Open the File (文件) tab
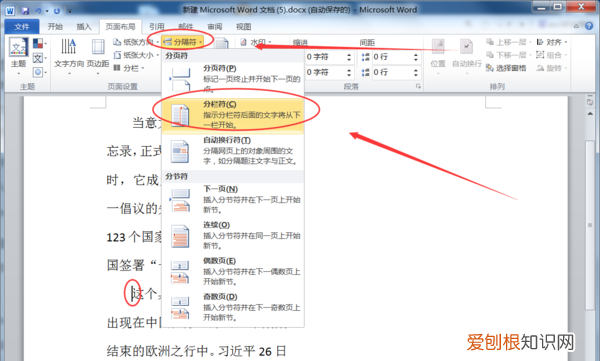This screenshot has width=600, height=361. coord(22,26)
